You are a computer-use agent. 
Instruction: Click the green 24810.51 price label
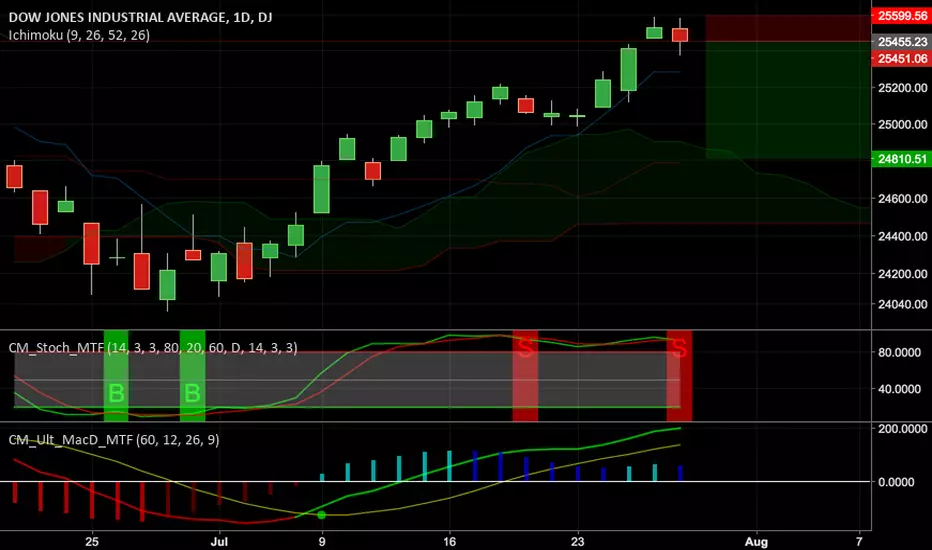pos(902,159)
